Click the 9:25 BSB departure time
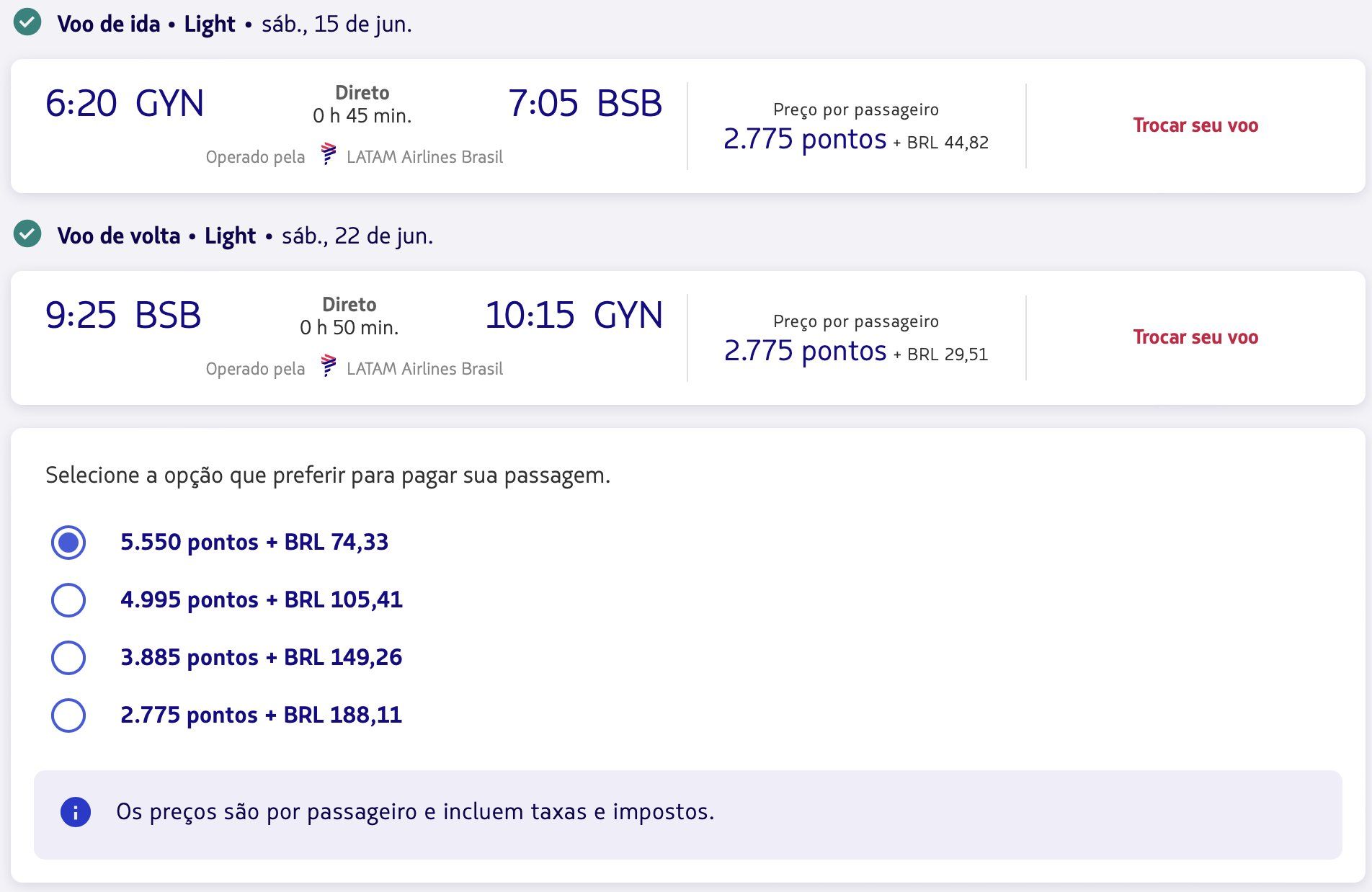The width and height of the screenshot is (1372, 892). (123, 315)
